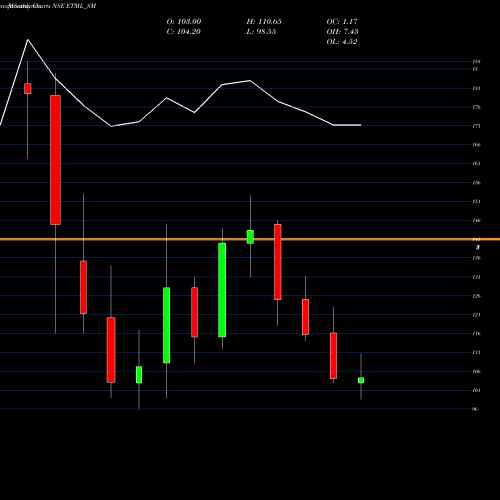Select the OC: 1.17 reading
This screenshot has width=500, height=500.
coord(342,22)
